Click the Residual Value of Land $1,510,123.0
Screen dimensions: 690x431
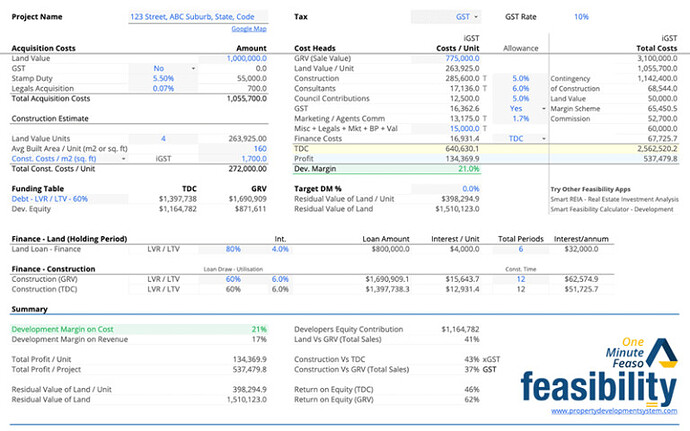[457, 209]
